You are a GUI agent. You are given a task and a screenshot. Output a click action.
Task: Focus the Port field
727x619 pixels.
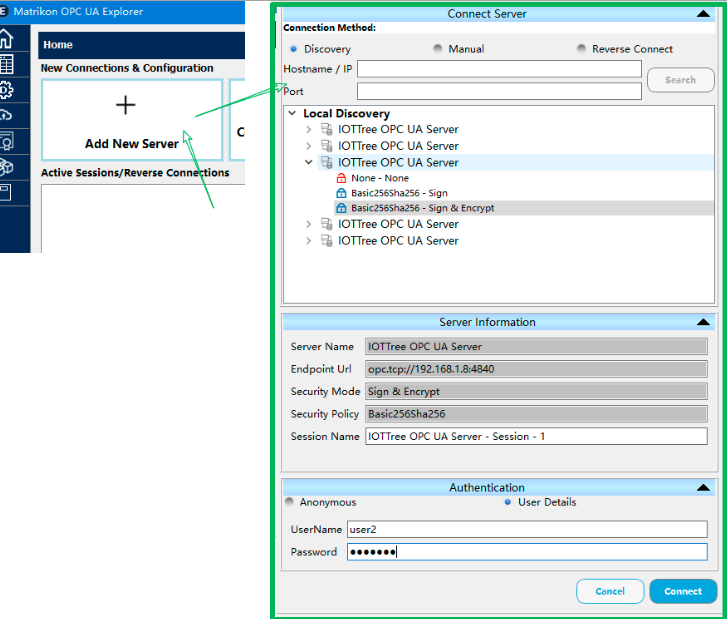point(499,91)
